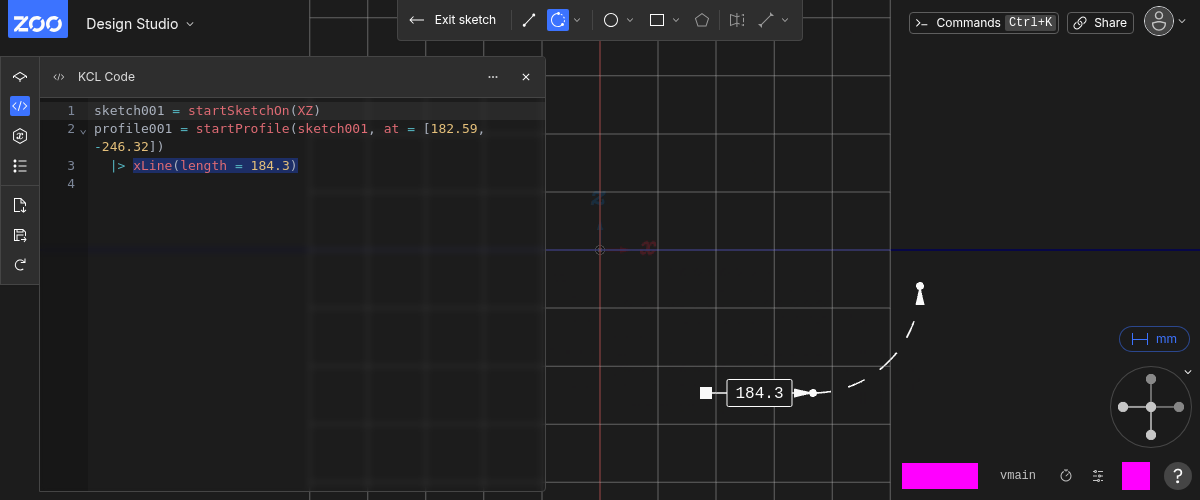Select the Circle tool

pos(611,20)
